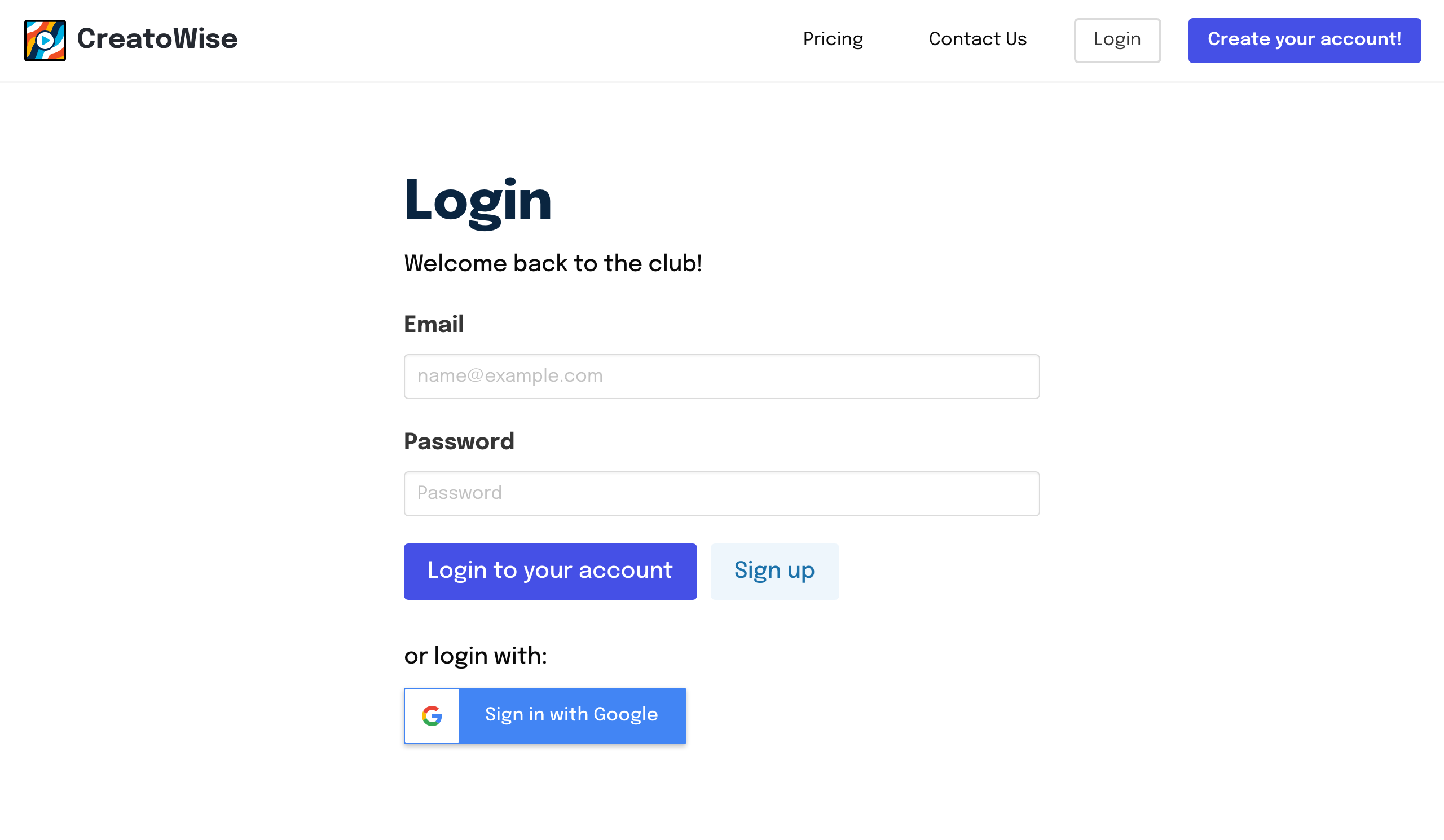Open Contact Us page from navigation
Screen dimensions: 1444x840
pos(978,40)
